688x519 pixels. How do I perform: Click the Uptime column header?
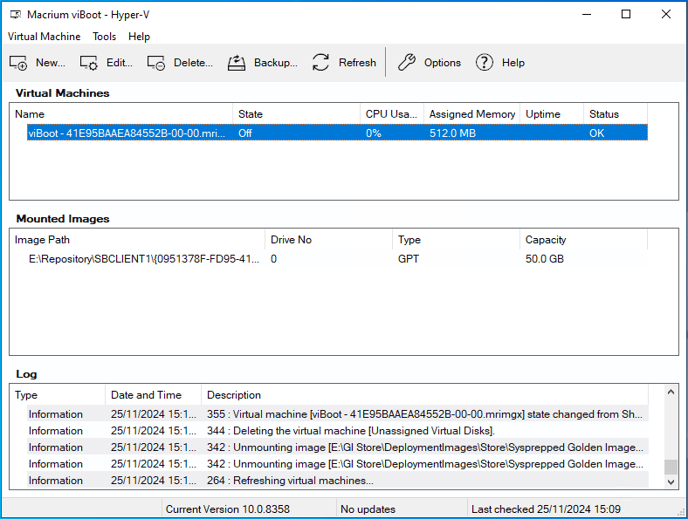[x=552, y=114]
